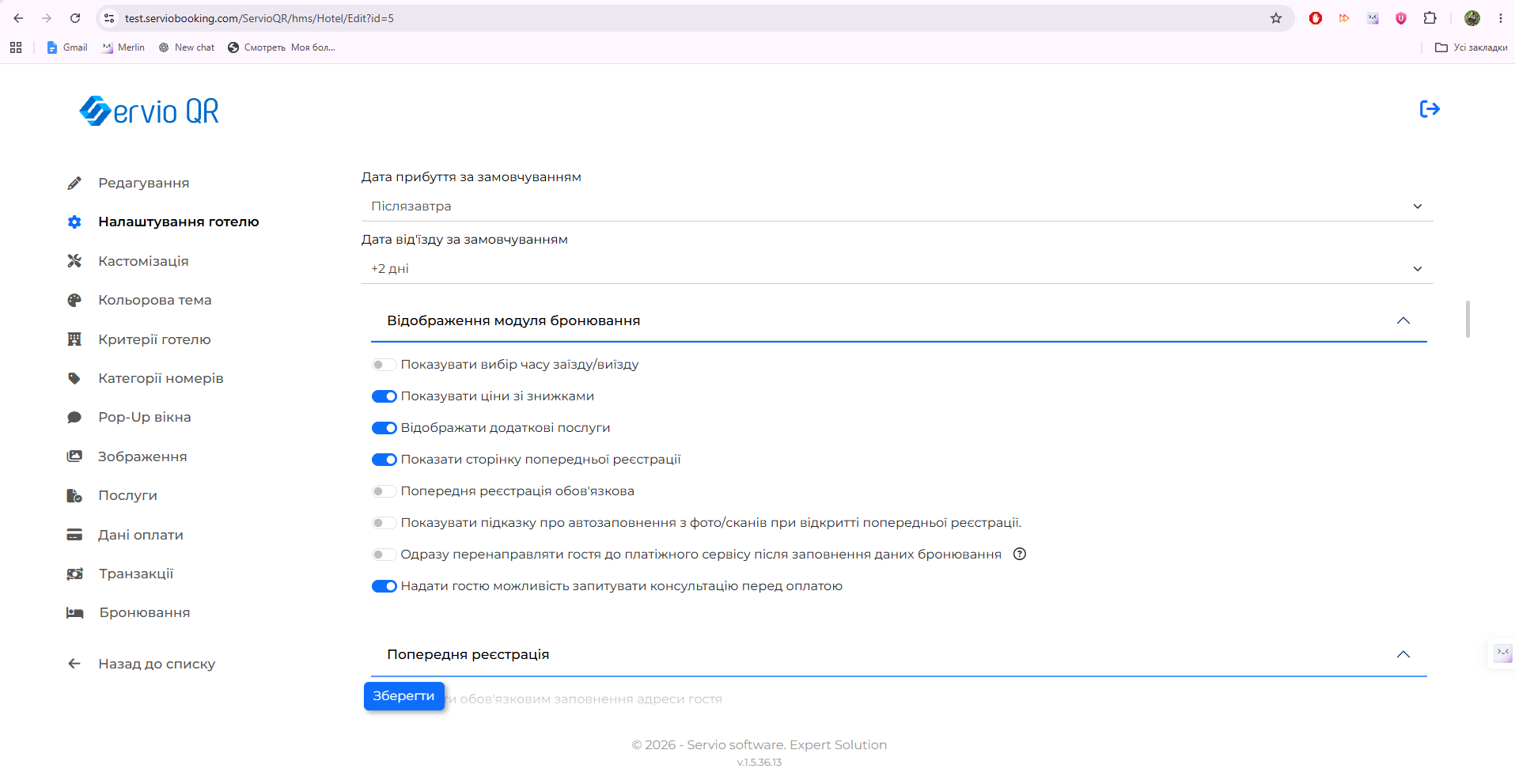
Task: Click the logout icon at top right
Action: pyautogui.click(x=1430, y=109)
